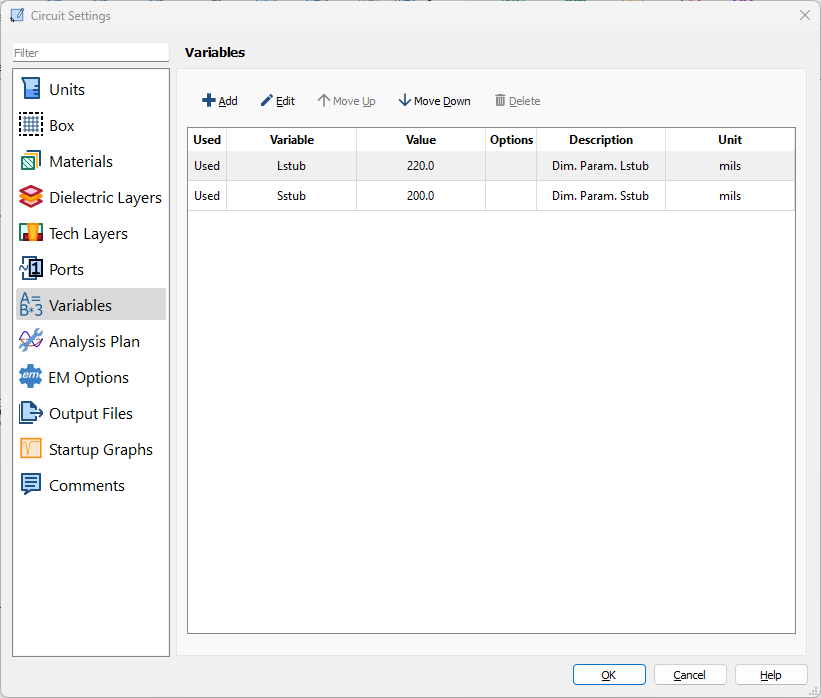Close the Circuit Settings dialog
Viewport: 821px width, 698px height.
coord(805,15)
